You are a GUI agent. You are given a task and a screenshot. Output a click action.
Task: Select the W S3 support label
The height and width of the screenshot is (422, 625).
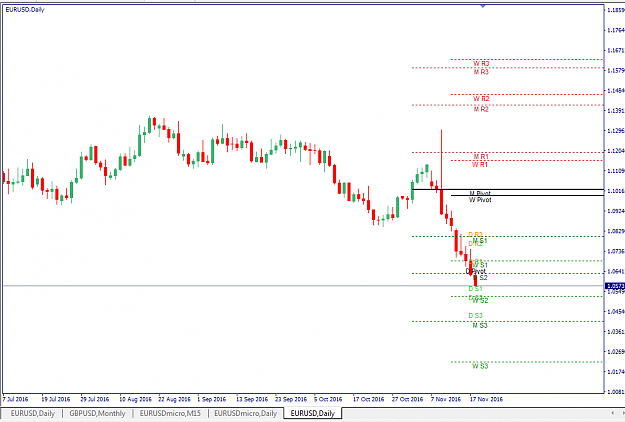coord(480,366)
